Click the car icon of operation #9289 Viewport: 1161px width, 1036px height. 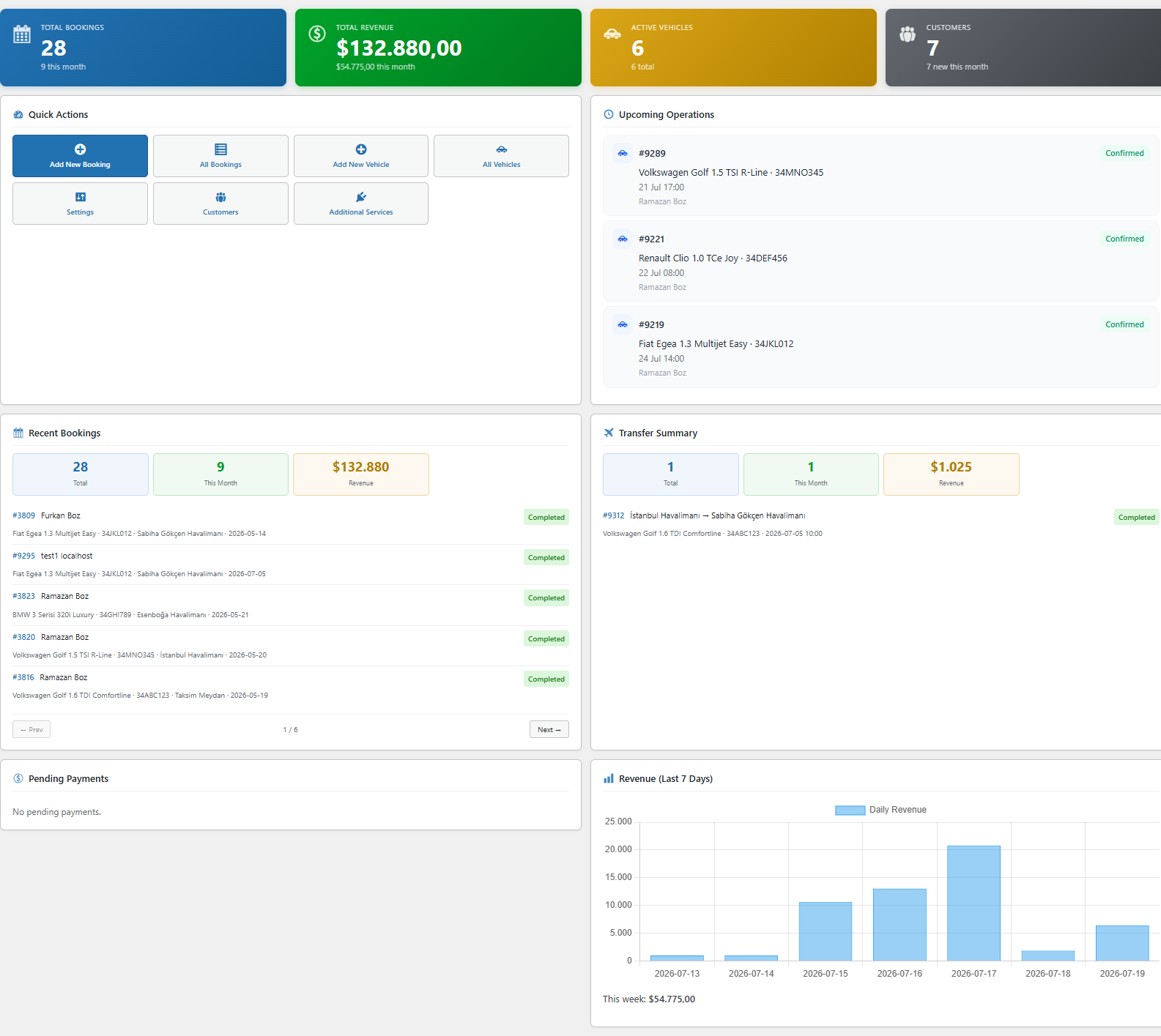pos(623,153)
